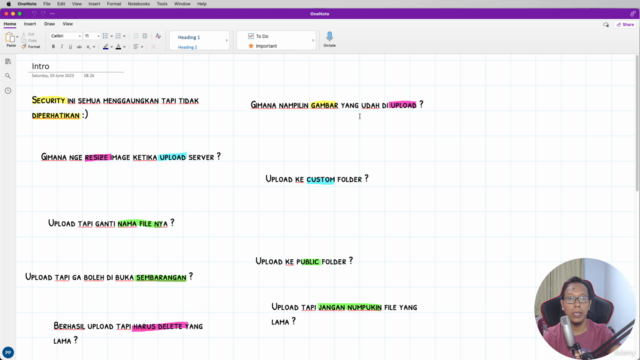Apply the Important star tag
Screen dimensions: 640x360
(262, 46)
